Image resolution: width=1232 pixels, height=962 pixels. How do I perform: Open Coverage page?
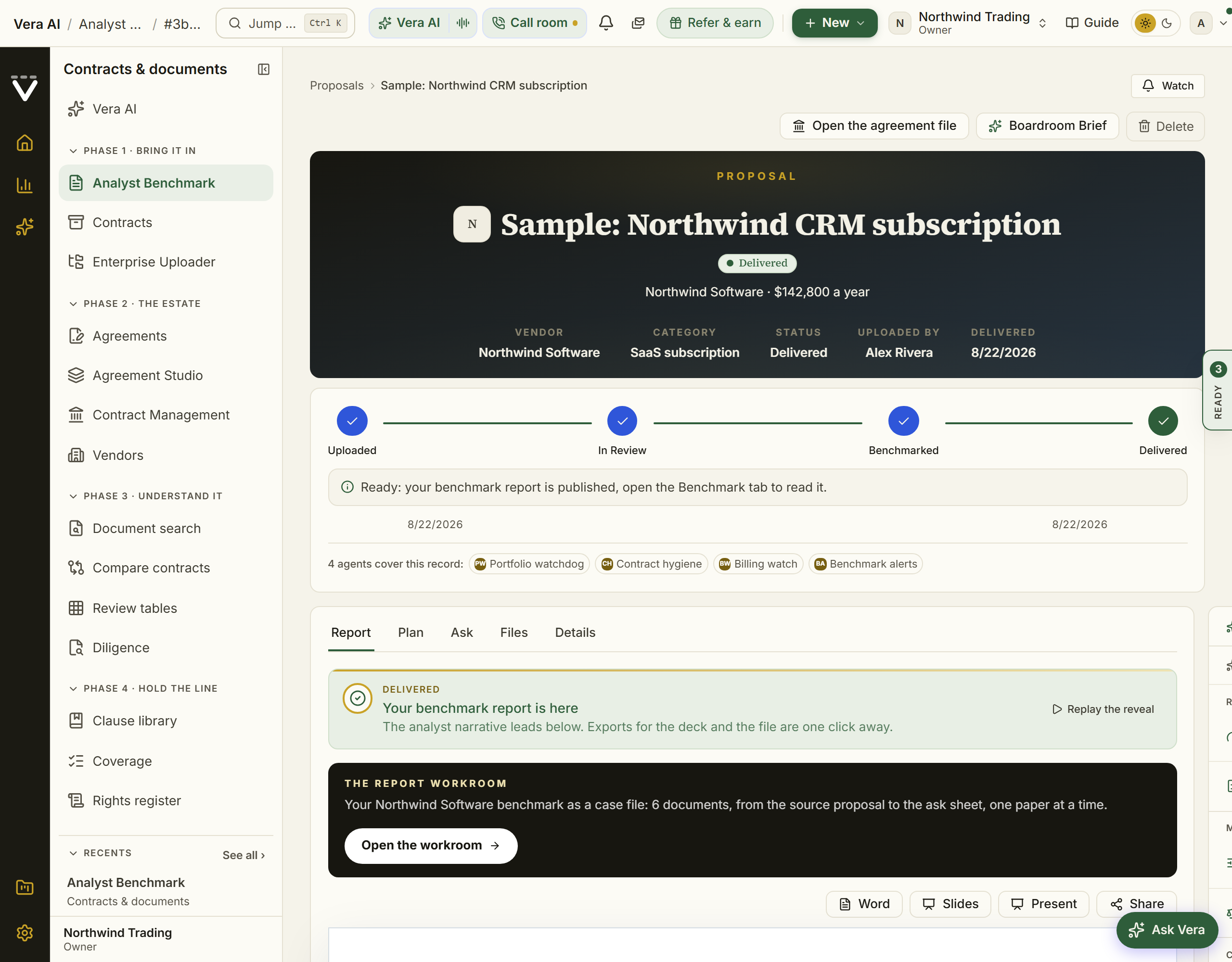(x=166, y=760)
